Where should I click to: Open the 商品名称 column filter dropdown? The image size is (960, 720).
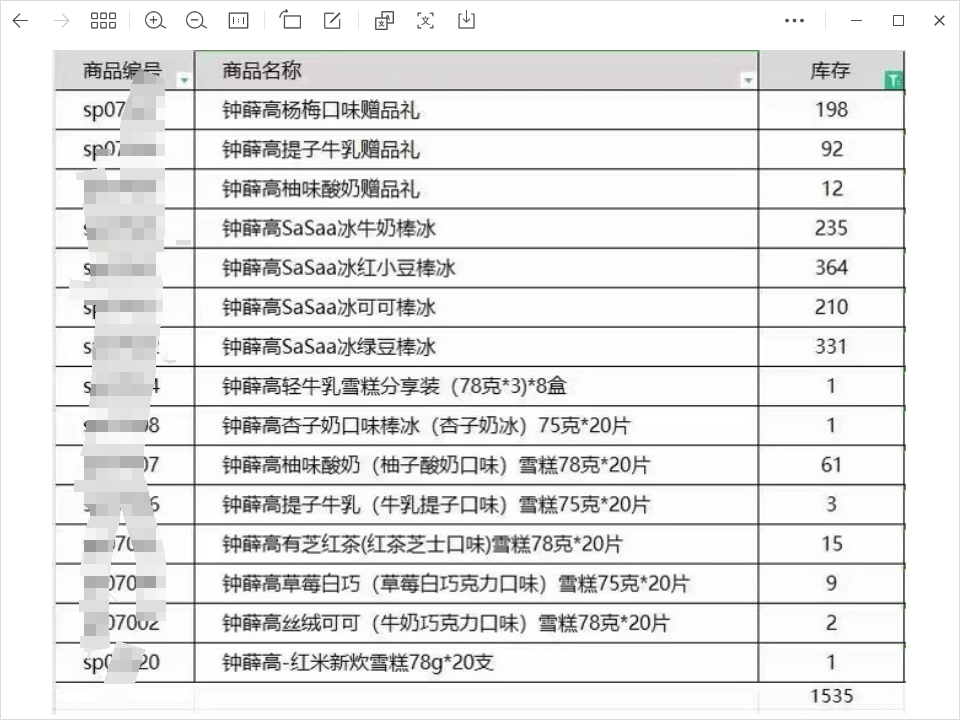(748, 80)
